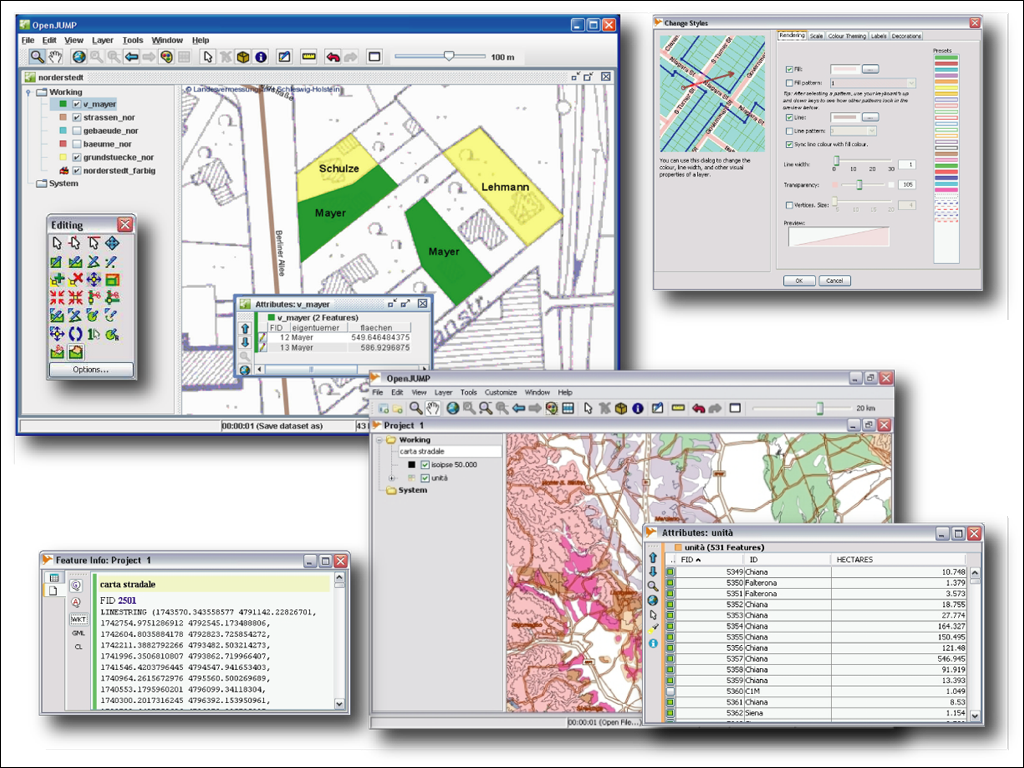Image resolution: width=1024 pixels, height=768 pixels.
Task: Click OK in Change Styles dialog
Action: point(799,281)
